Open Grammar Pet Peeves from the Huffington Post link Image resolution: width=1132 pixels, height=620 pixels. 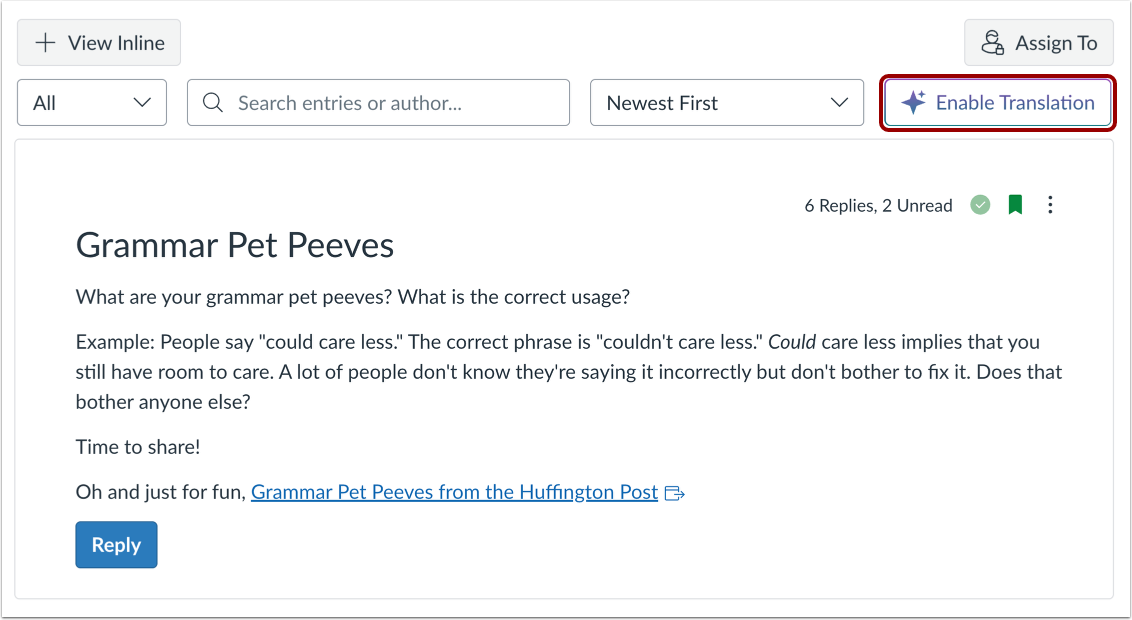click(x=454, y=492)
